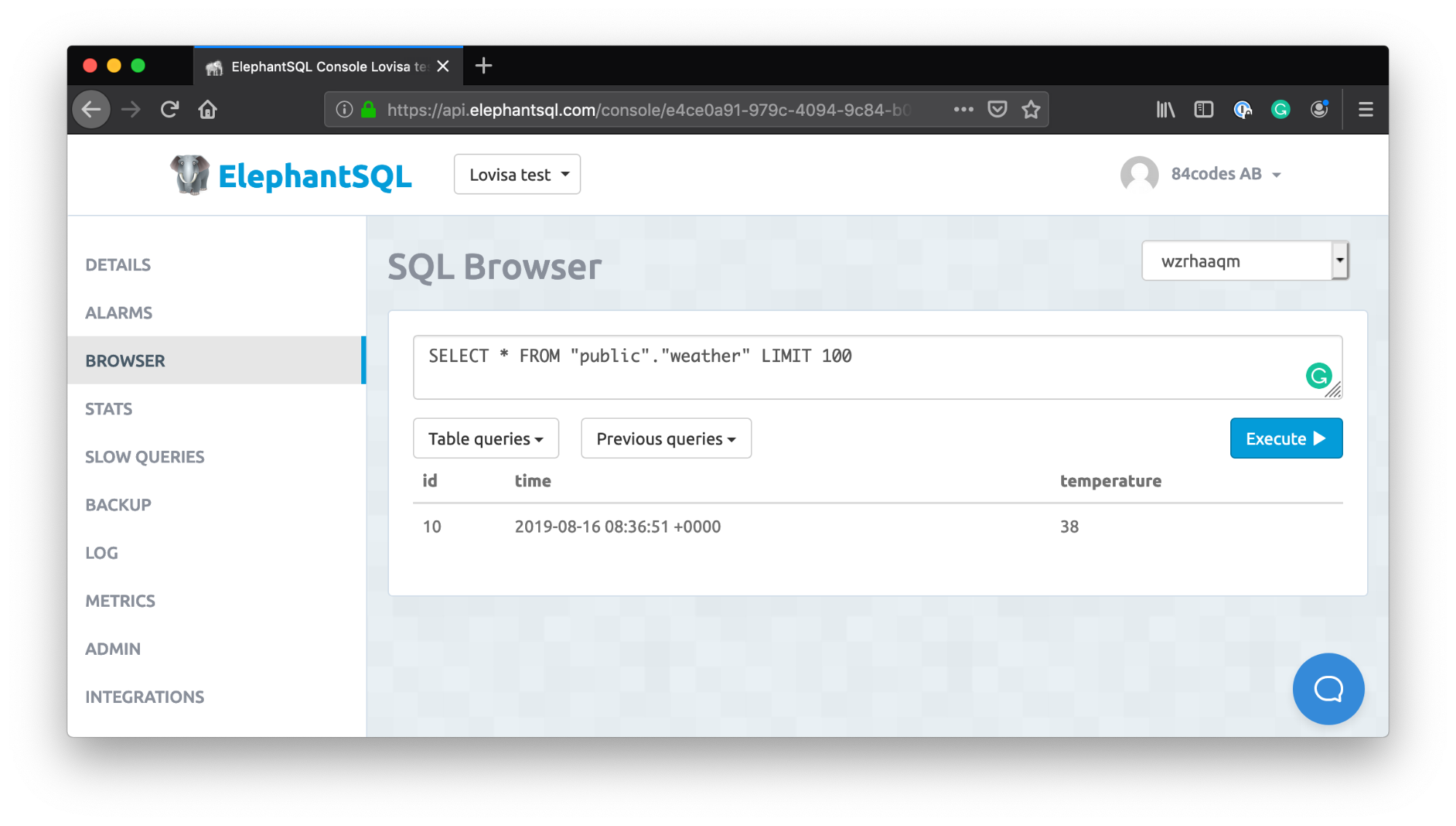Go to browser home page icon
Image resolution: width=1456 pixels, height=826 pixels.
point(208,109)
